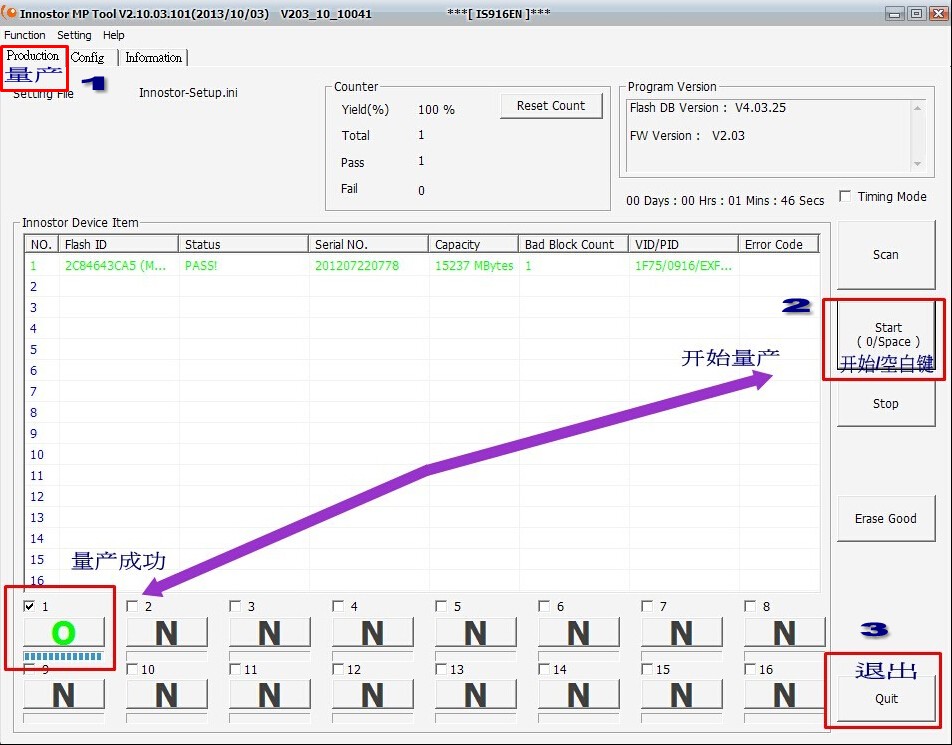Click the 15237 MBytes capacity cell

pos(474,265)
